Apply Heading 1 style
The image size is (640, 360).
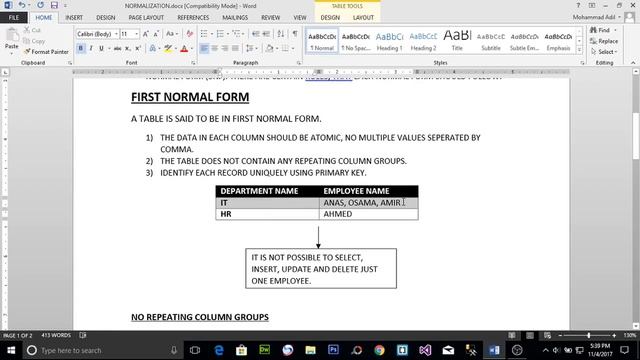coord(389,41)
